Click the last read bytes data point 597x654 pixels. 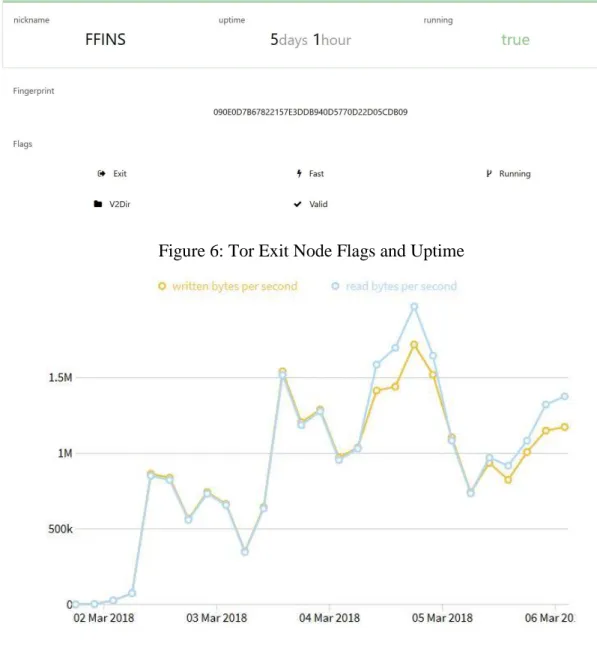pyautogui.click(x=564, y=396)
